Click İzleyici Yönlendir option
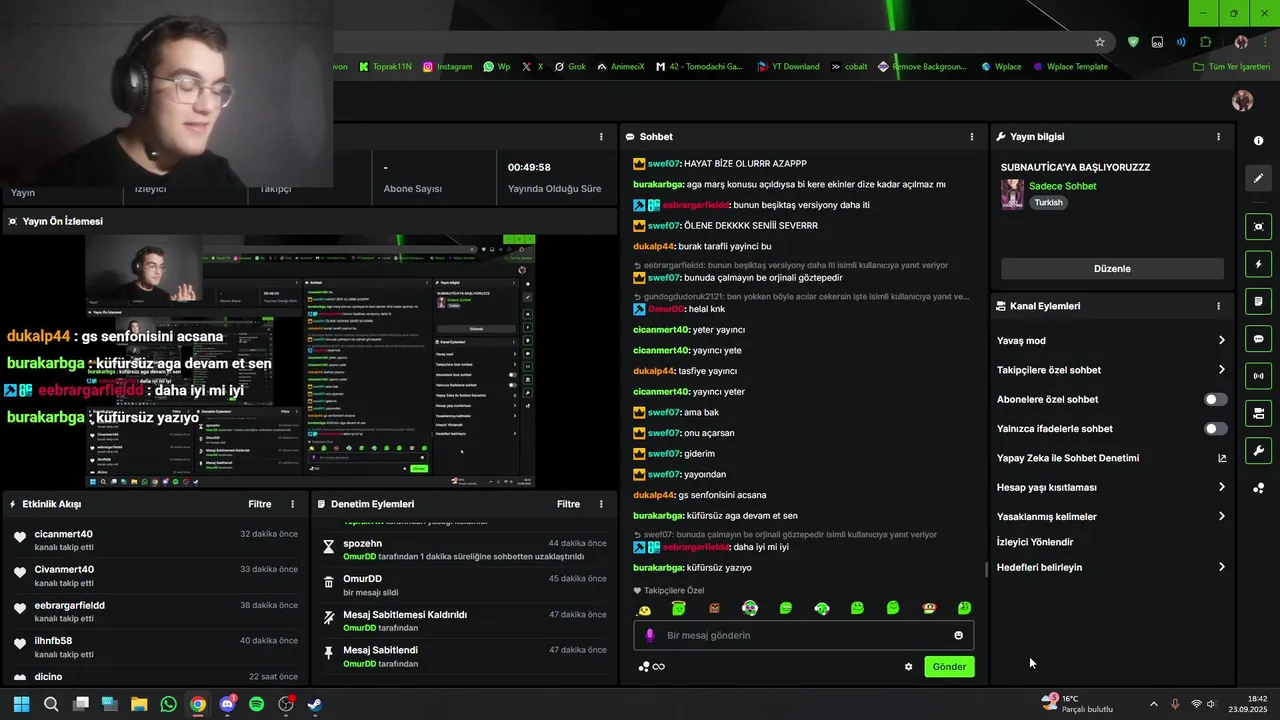The width and height of the screenshot is (1280, 720). (x=1035, y=542)
